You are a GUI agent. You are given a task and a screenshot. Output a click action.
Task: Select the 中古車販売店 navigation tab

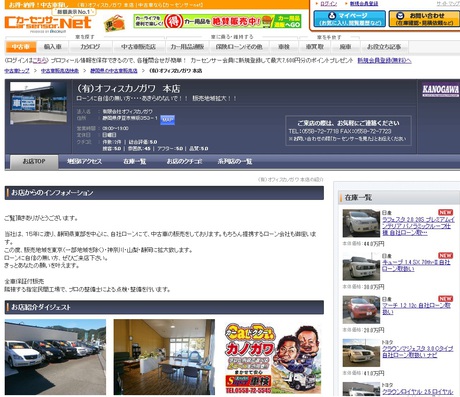[x=138, y=47]
